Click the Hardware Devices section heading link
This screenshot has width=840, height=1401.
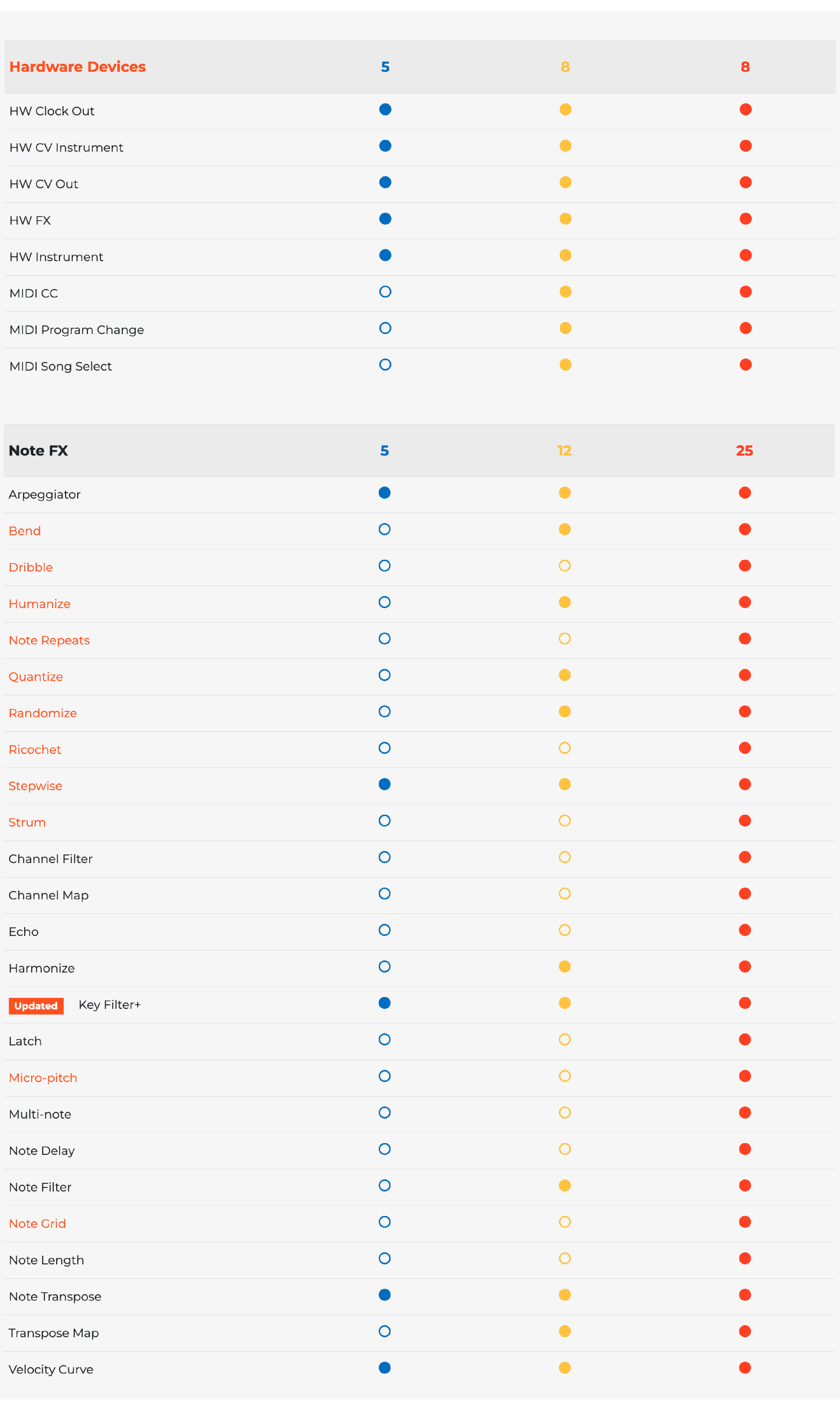pyautogui.click(x=77, y=67)
